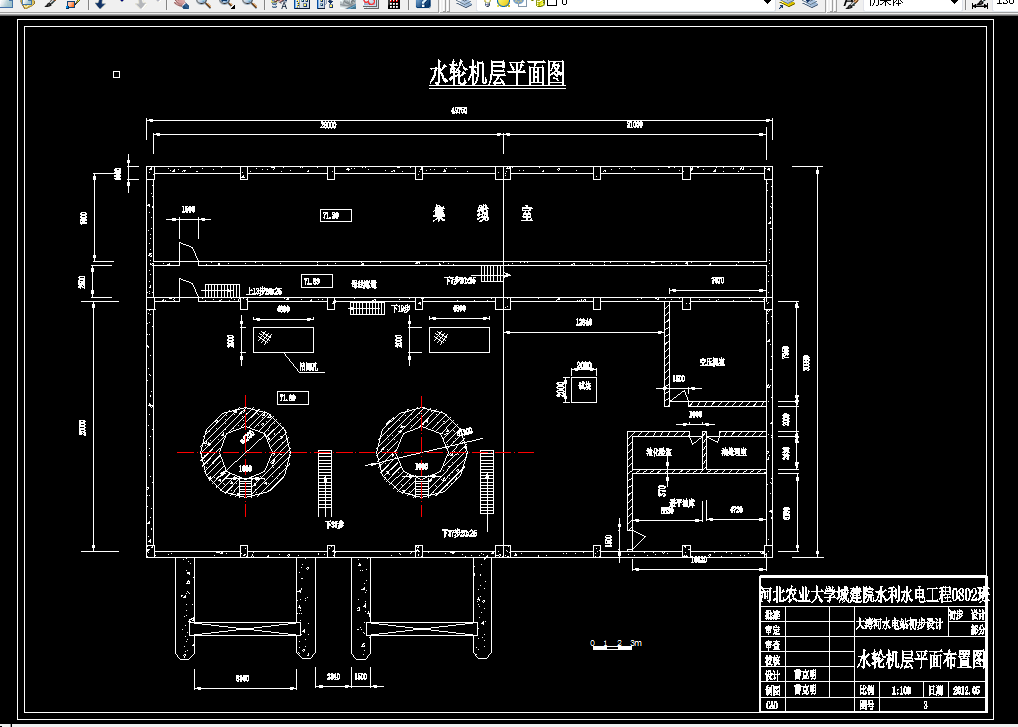Expand the 仿宋体 text style dropdown arrow
This screenshot has width=1018, height=727.
[954, 3]
